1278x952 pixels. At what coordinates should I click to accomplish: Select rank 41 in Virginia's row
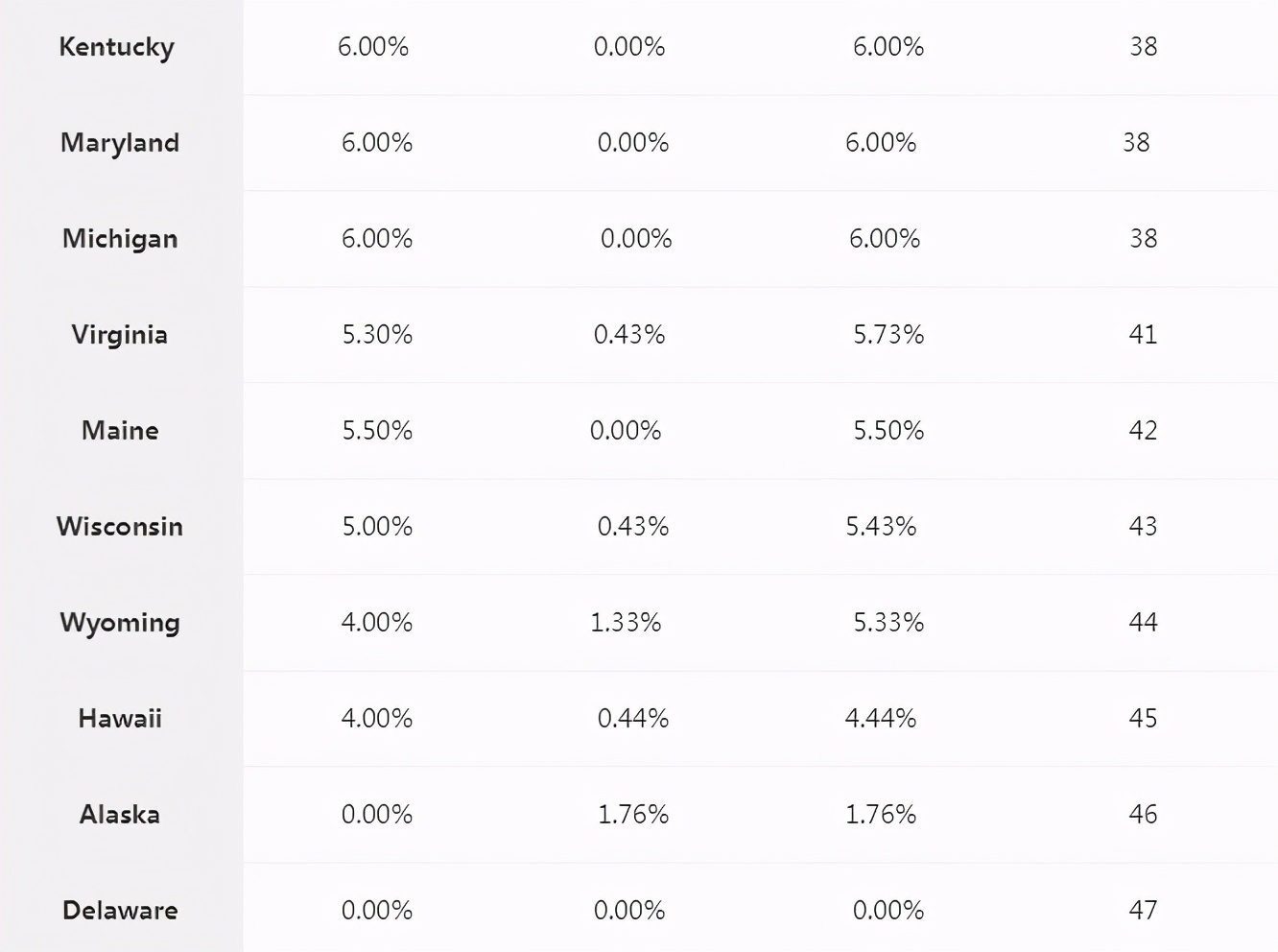[x=1143, y=335]
